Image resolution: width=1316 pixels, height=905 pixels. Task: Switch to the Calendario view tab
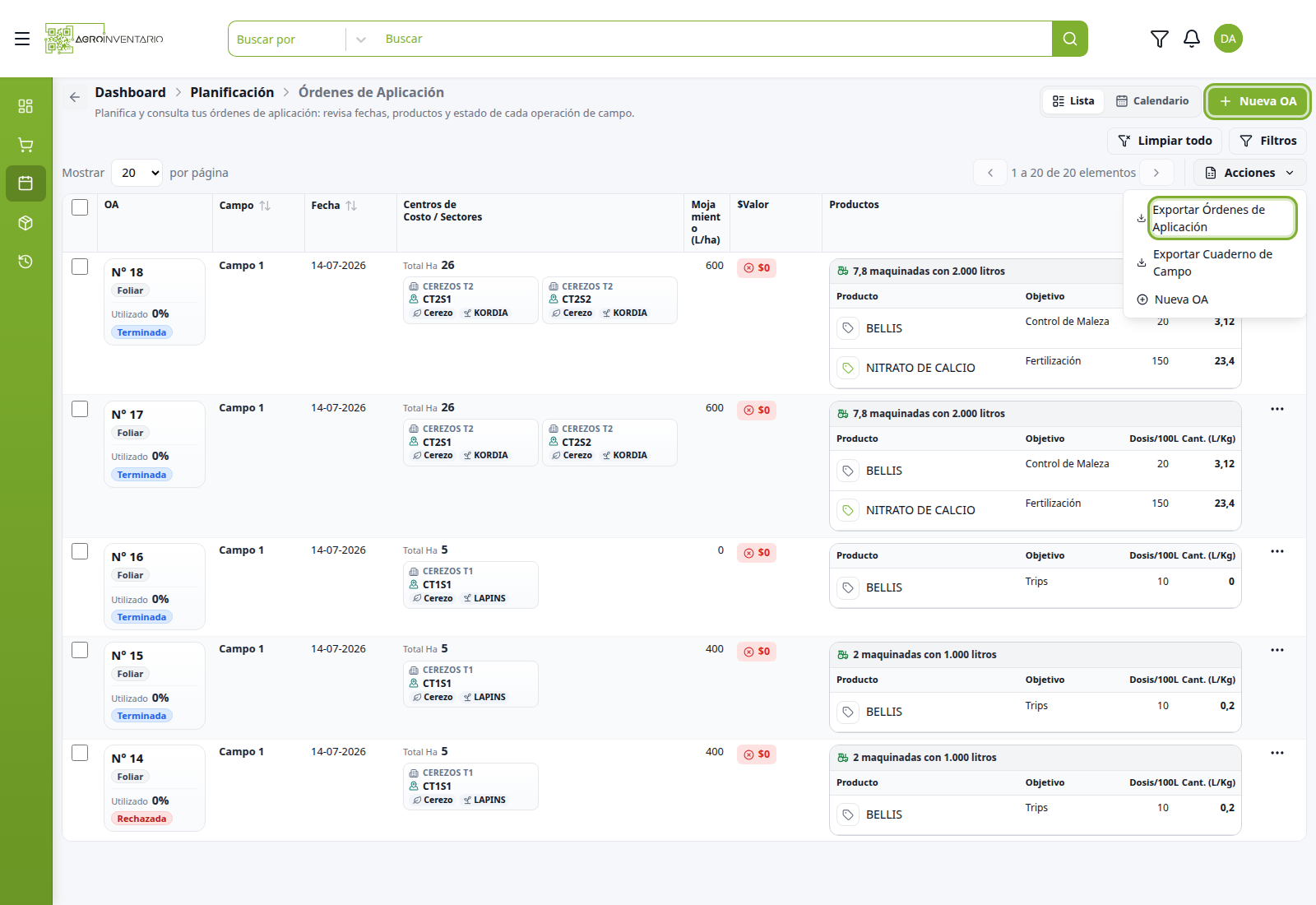pyautogui.click(x=1151, y=101)
